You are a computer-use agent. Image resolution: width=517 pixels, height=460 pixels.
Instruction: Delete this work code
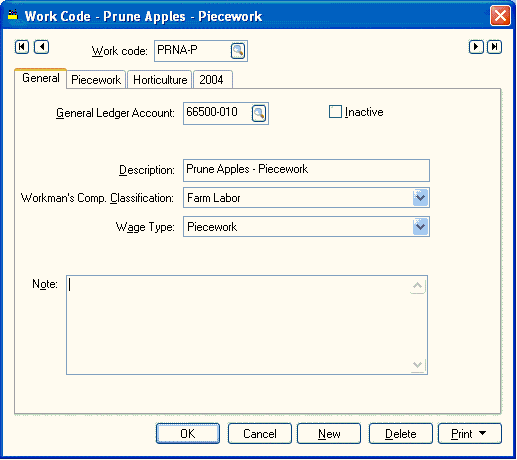(401, 433)
